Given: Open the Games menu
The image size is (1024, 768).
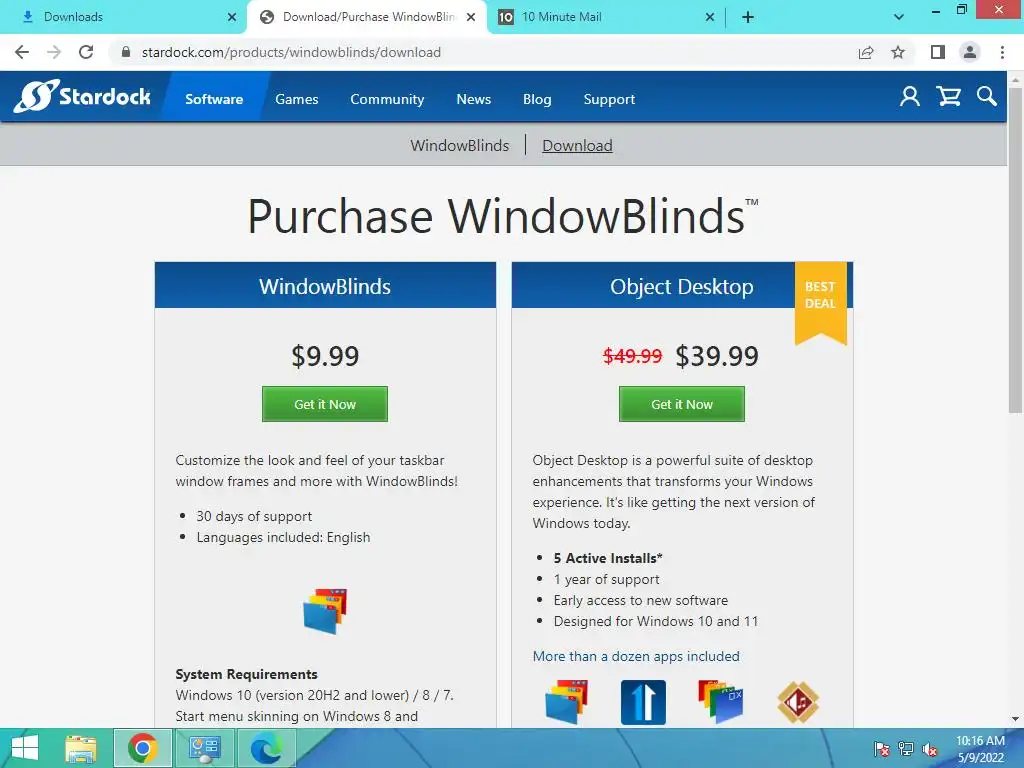Looking at the screenshot, I should [296, 99].
